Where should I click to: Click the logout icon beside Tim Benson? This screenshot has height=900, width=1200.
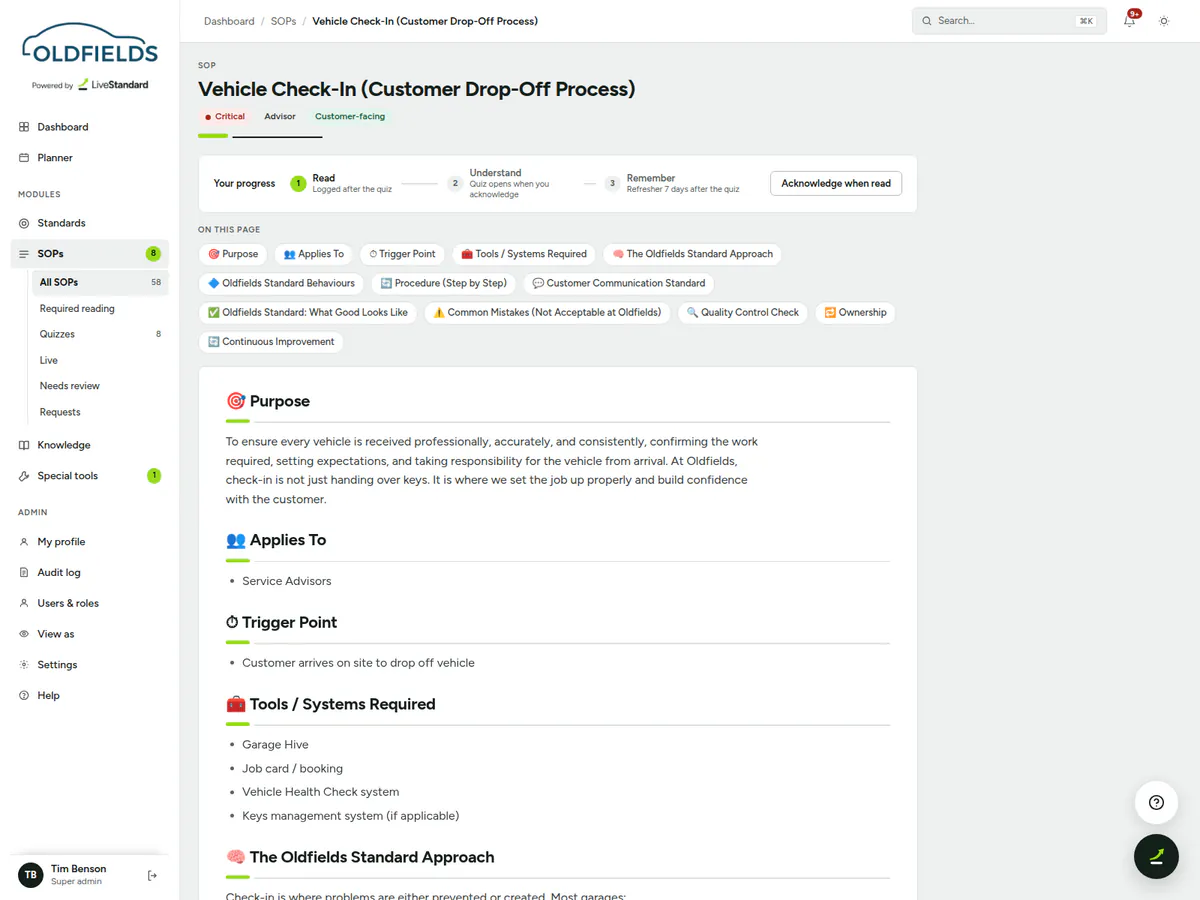[x=152, y=876]
